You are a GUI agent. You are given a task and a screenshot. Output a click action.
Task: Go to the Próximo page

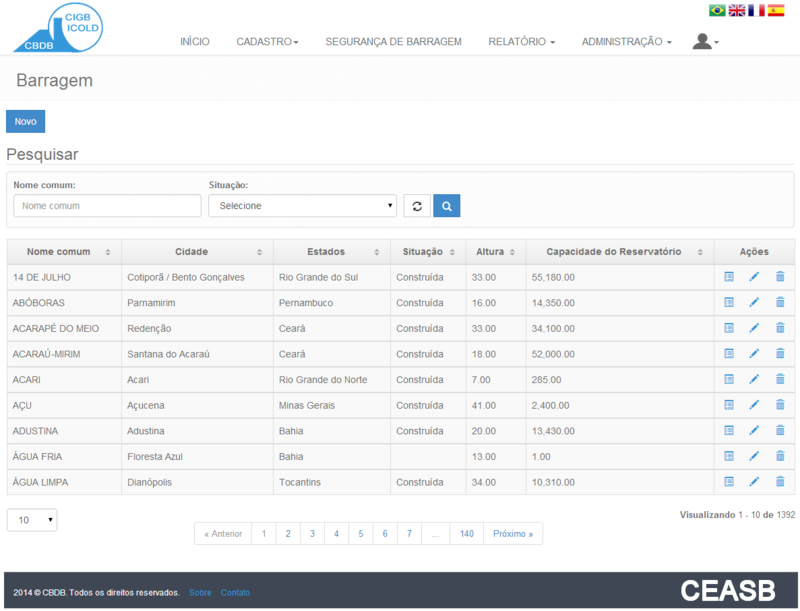pos(513,534)
